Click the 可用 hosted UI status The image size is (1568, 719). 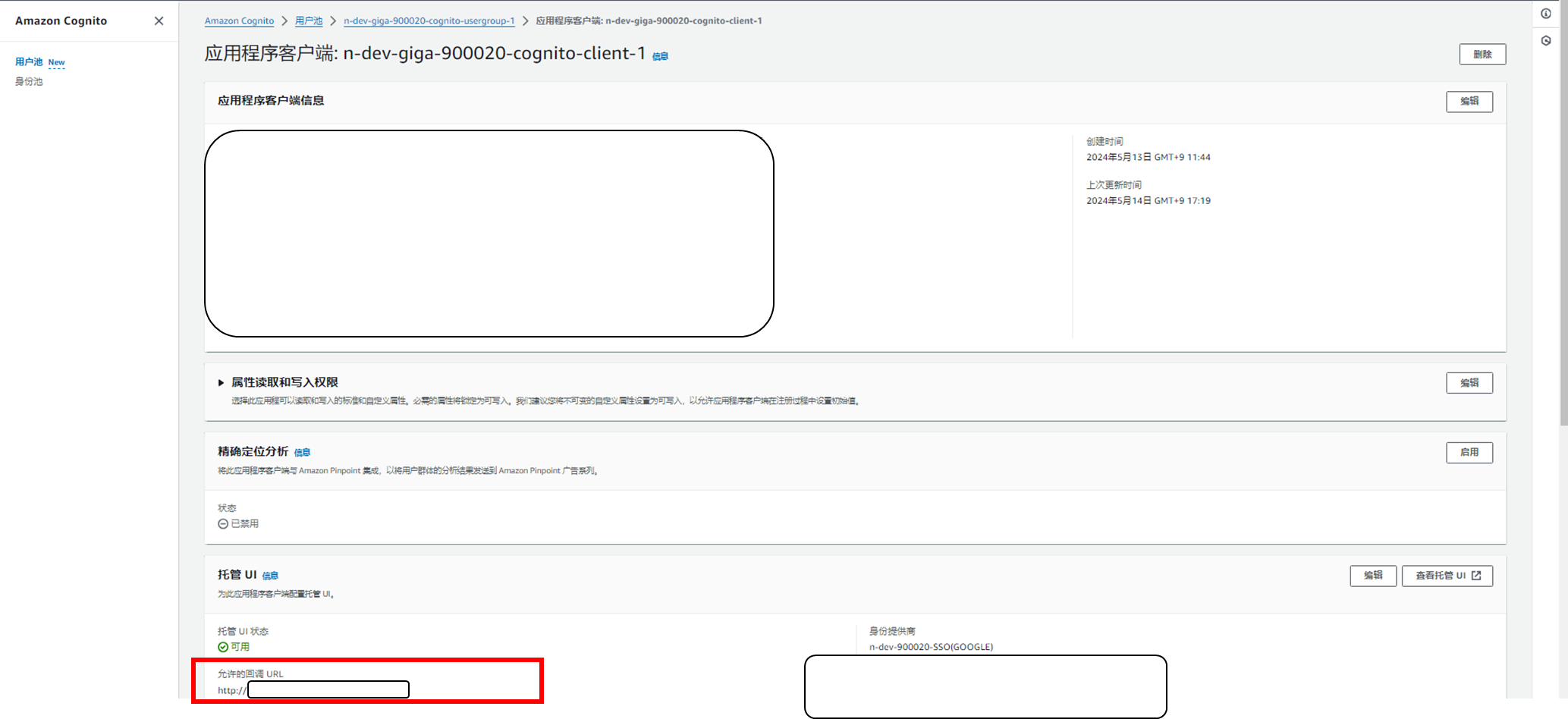[240, 647]
